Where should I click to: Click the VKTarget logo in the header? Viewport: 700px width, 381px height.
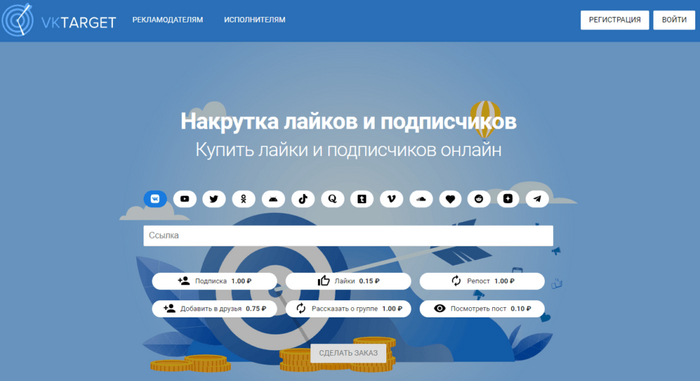(x=58, y=20)
